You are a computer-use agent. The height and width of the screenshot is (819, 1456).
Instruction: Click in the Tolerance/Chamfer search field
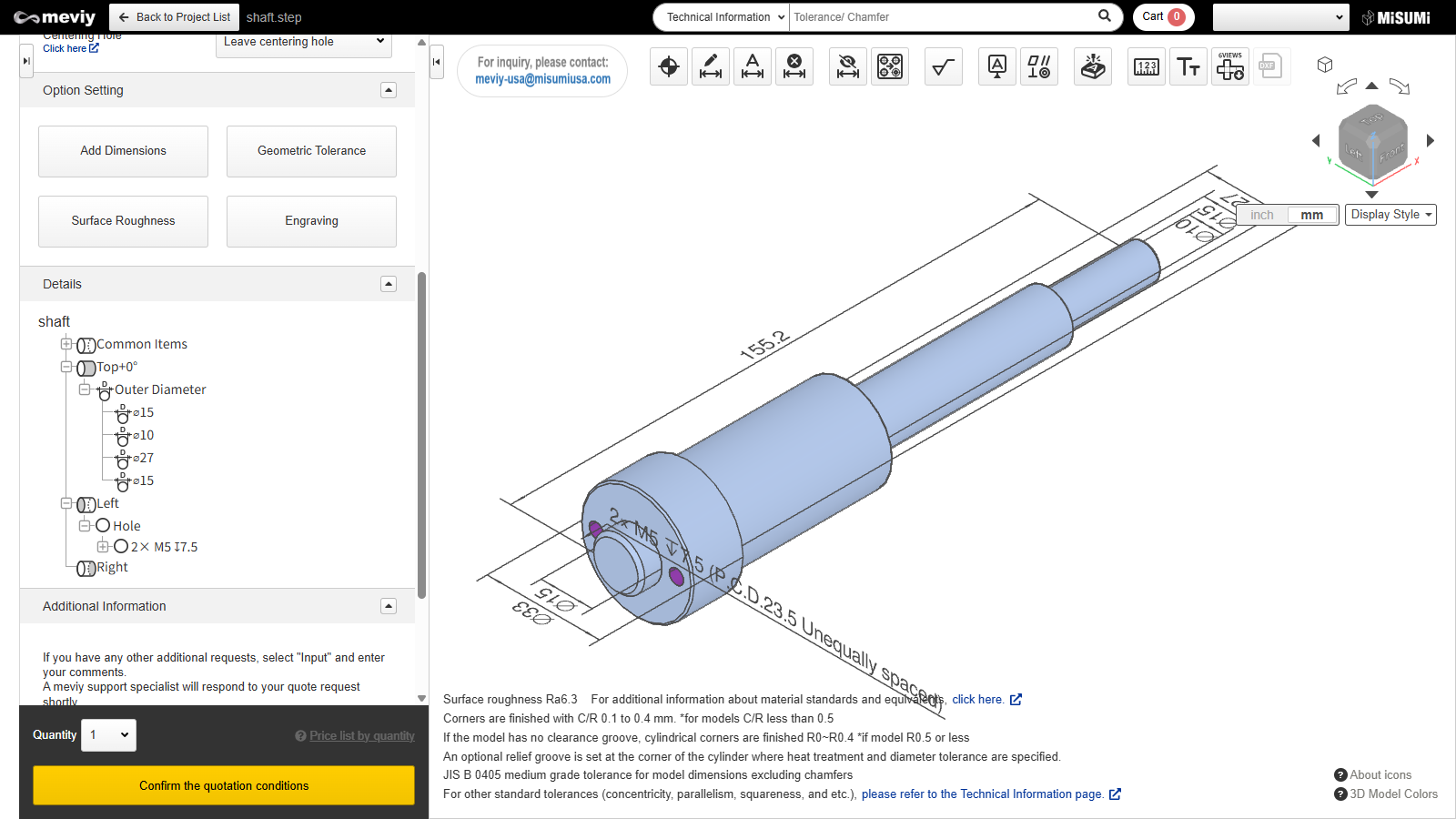942,17
